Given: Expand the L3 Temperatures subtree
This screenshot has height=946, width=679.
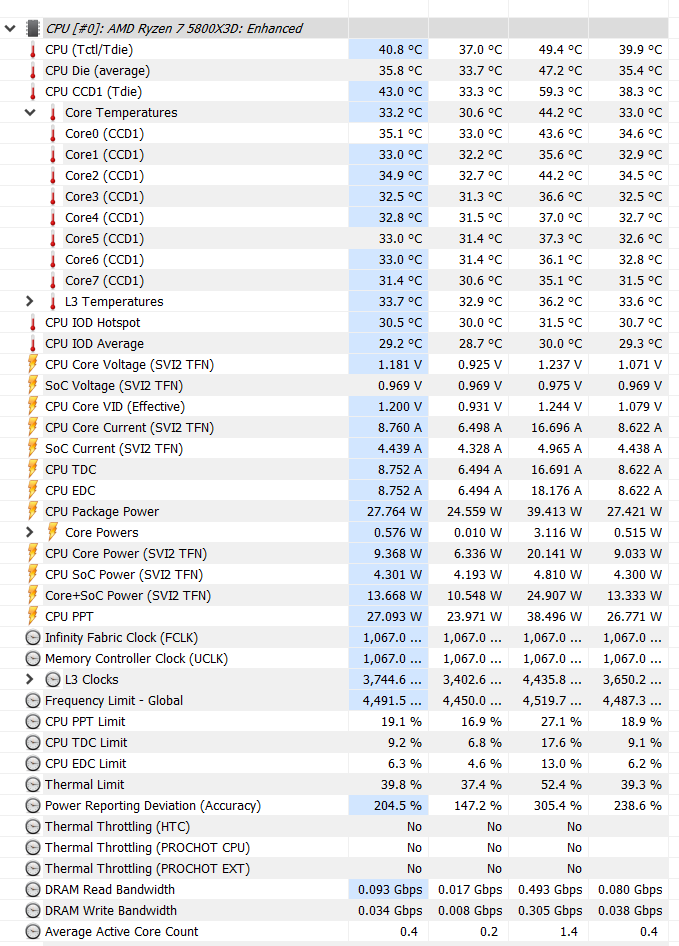Looking at the screenshot, I should 30,301.
